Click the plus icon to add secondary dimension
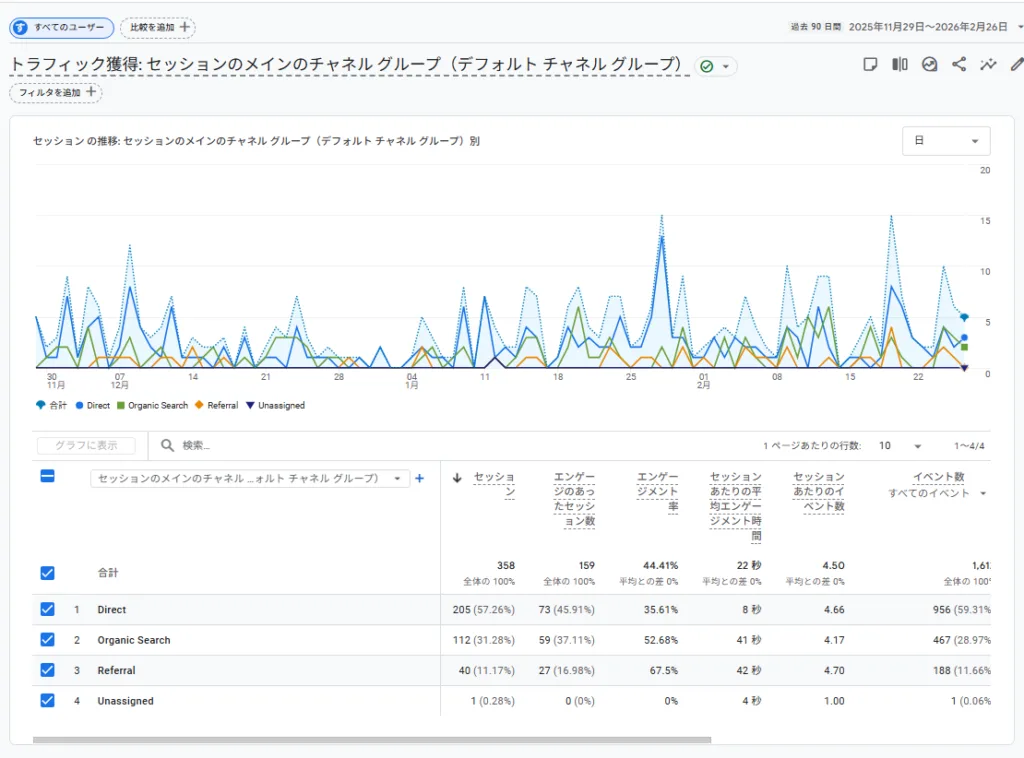Screen dimensions: 1024x758 (x=419, y=478)
